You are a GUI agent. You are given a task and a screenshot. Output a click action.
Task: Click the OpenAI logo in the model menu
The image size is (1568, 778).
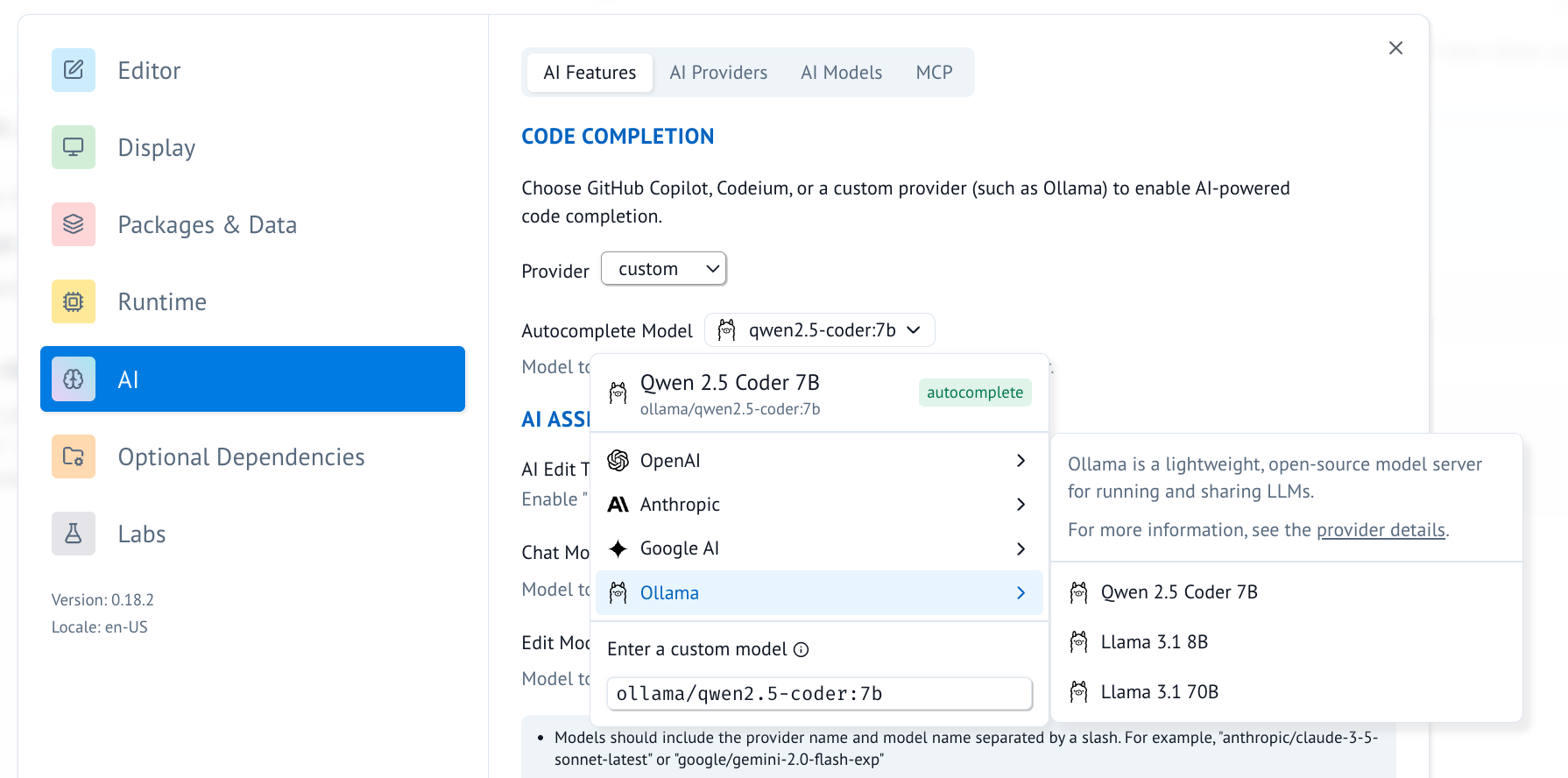(618, 460)
